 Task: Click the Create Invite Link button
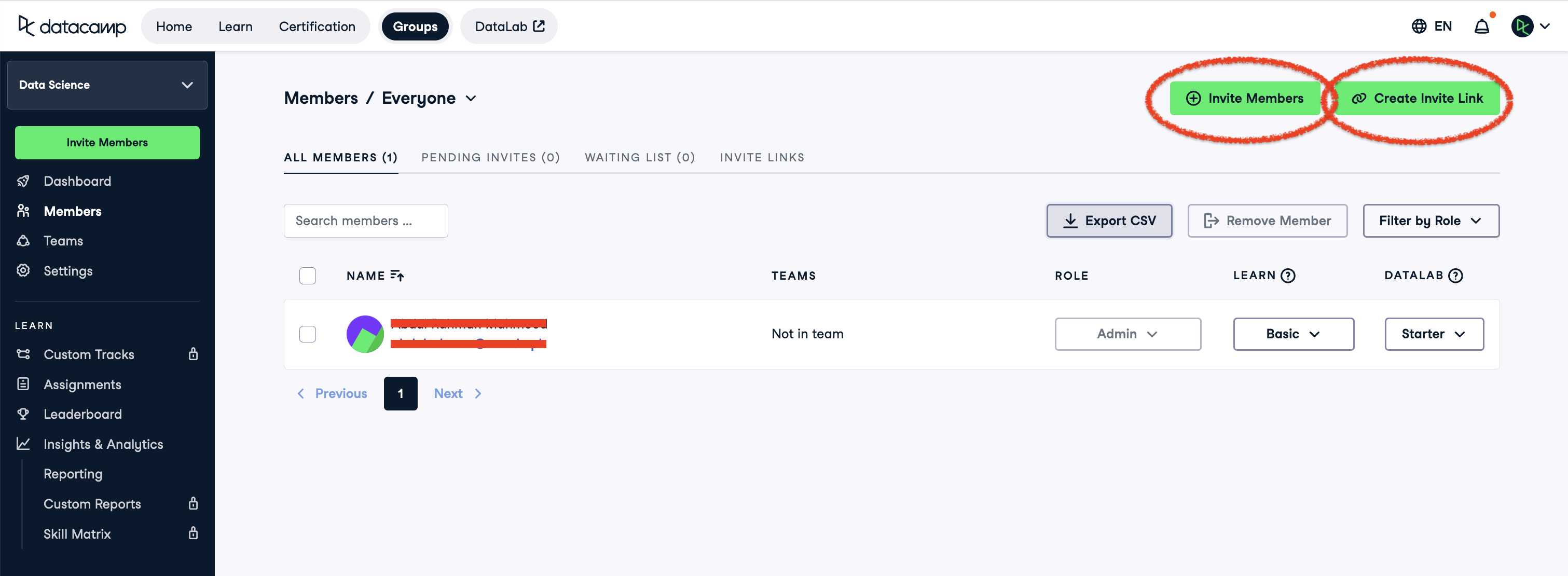point(1418,98)
